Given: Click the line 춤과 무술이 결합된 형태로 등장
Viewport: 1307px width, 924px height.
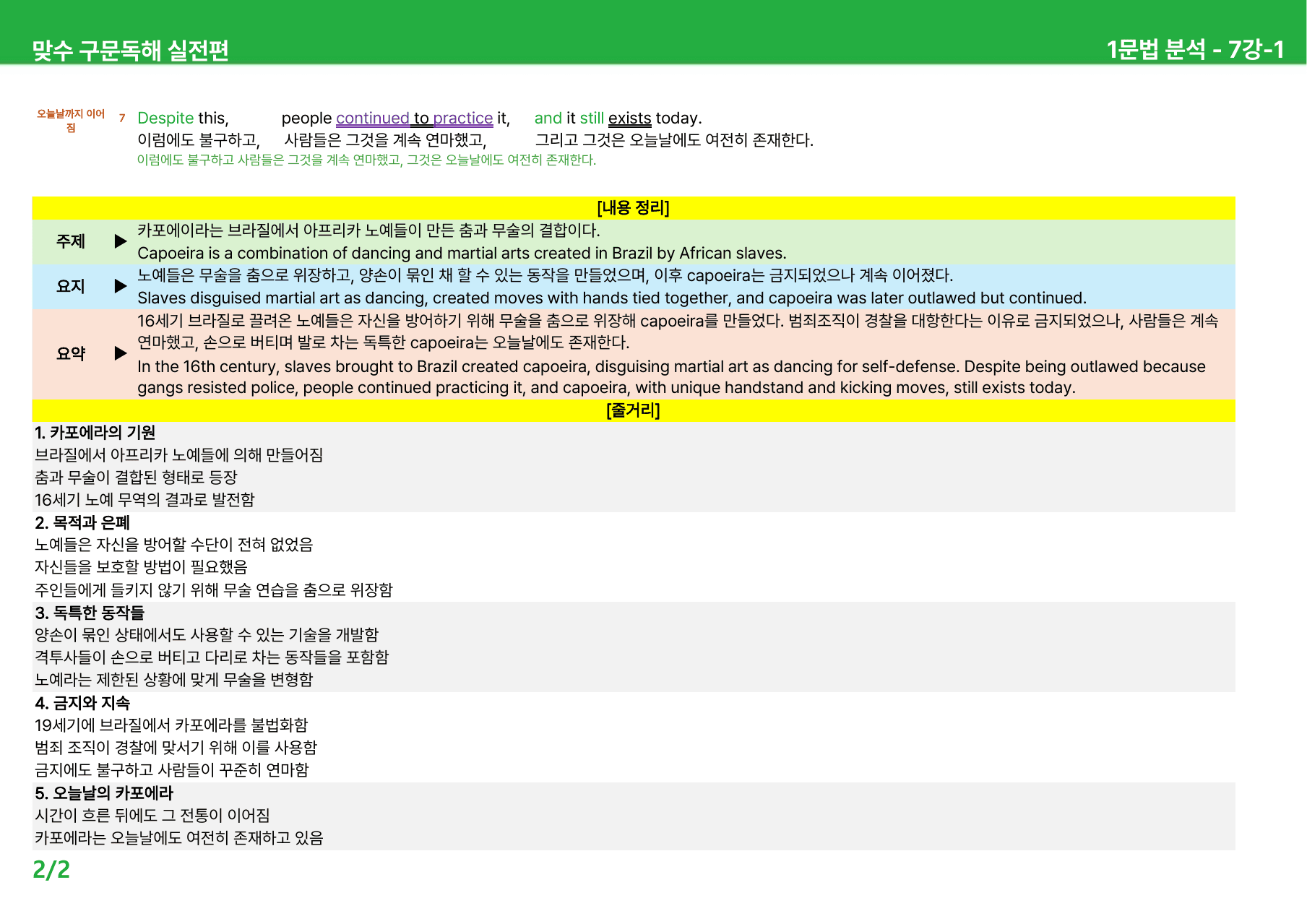Looking at the screenshot, I should pyautogui.click(x=136, y=478).
